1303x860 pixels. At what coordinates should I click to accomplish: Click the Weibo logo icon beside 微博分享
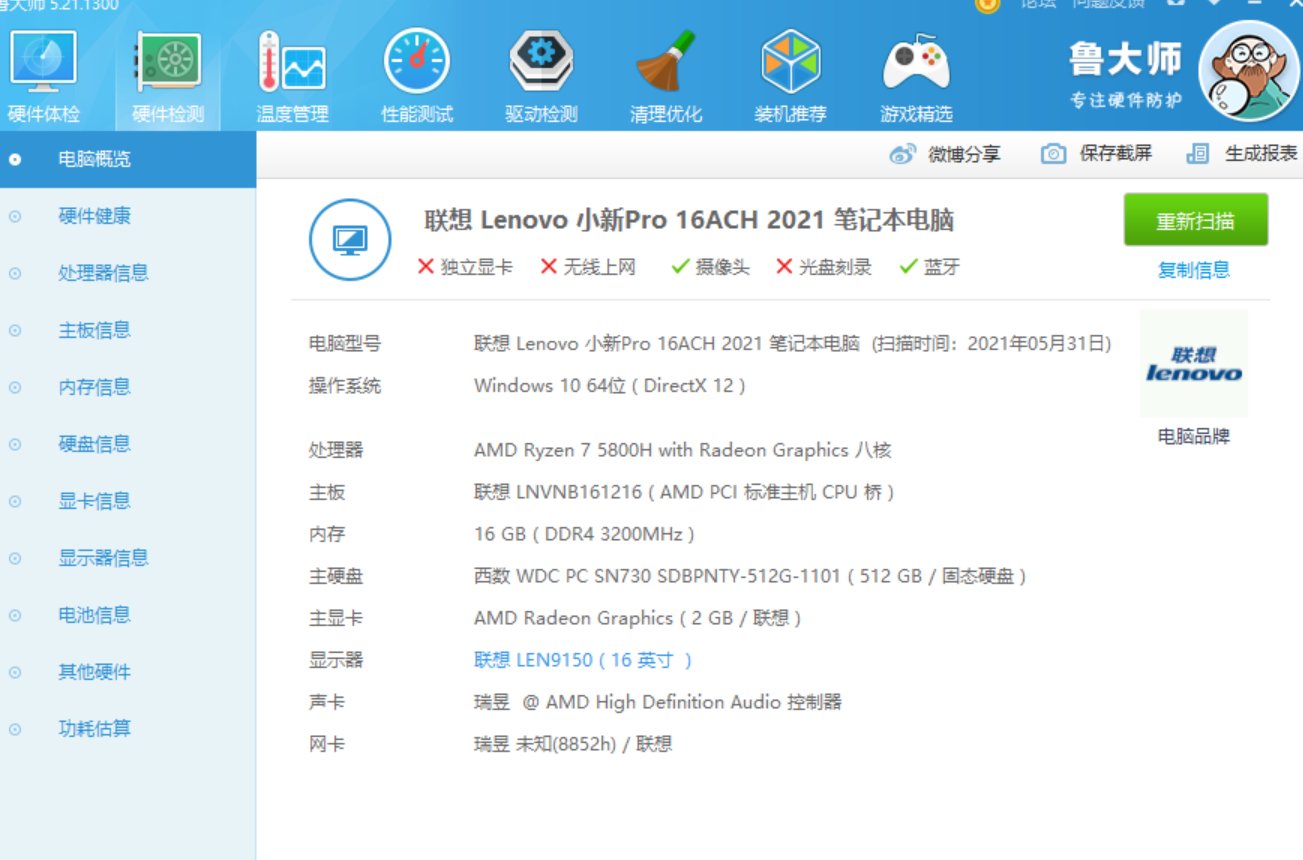903,154
